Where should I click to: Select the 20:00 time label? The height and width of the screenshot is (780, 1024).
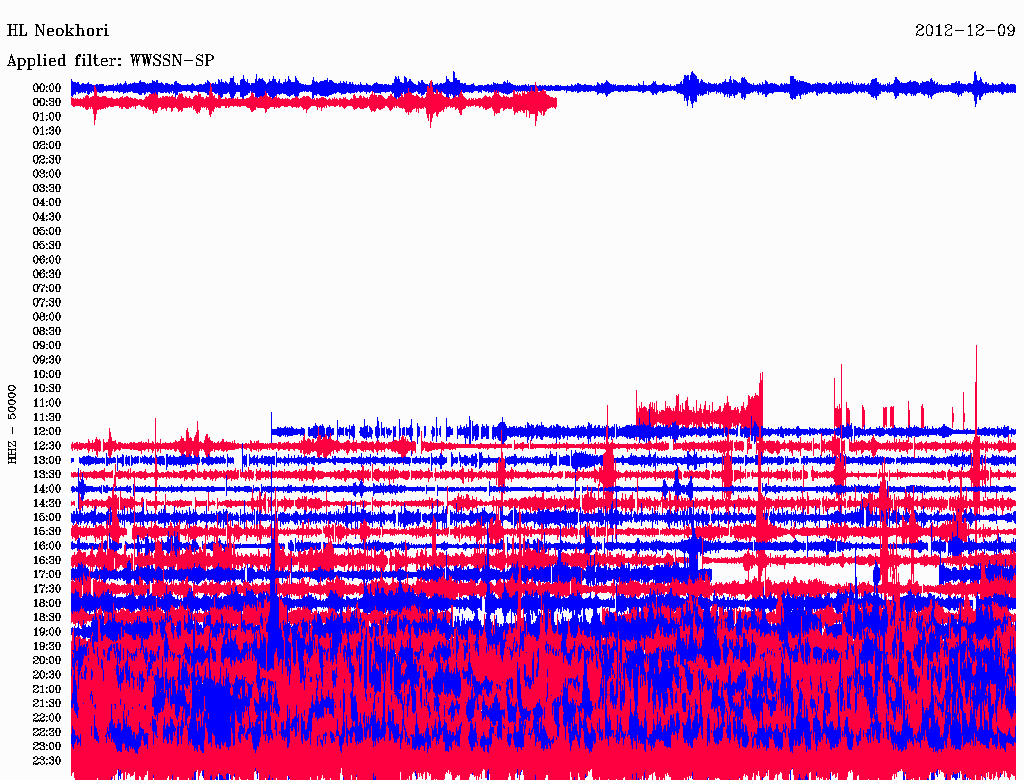click(47, 660)
